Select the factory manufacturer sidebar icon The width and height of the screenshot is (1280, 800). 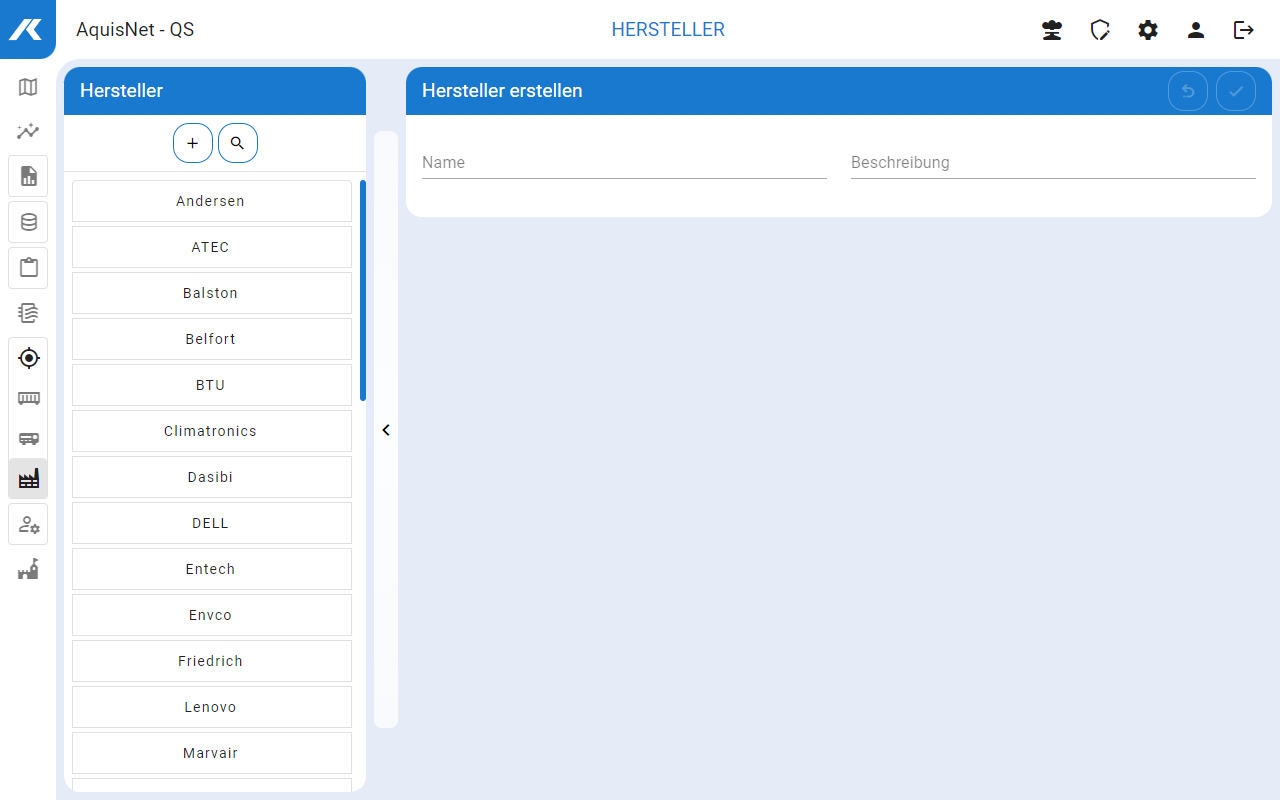tap(28, 479)
